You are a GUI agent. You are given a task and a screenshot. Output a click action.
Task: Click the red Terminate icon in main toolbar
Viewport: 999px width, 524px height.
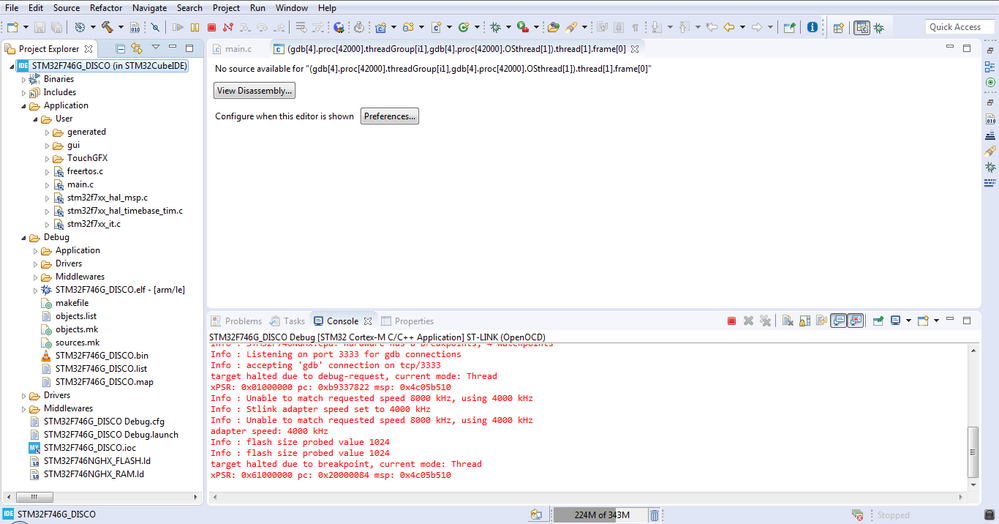(x=212, y=27)
